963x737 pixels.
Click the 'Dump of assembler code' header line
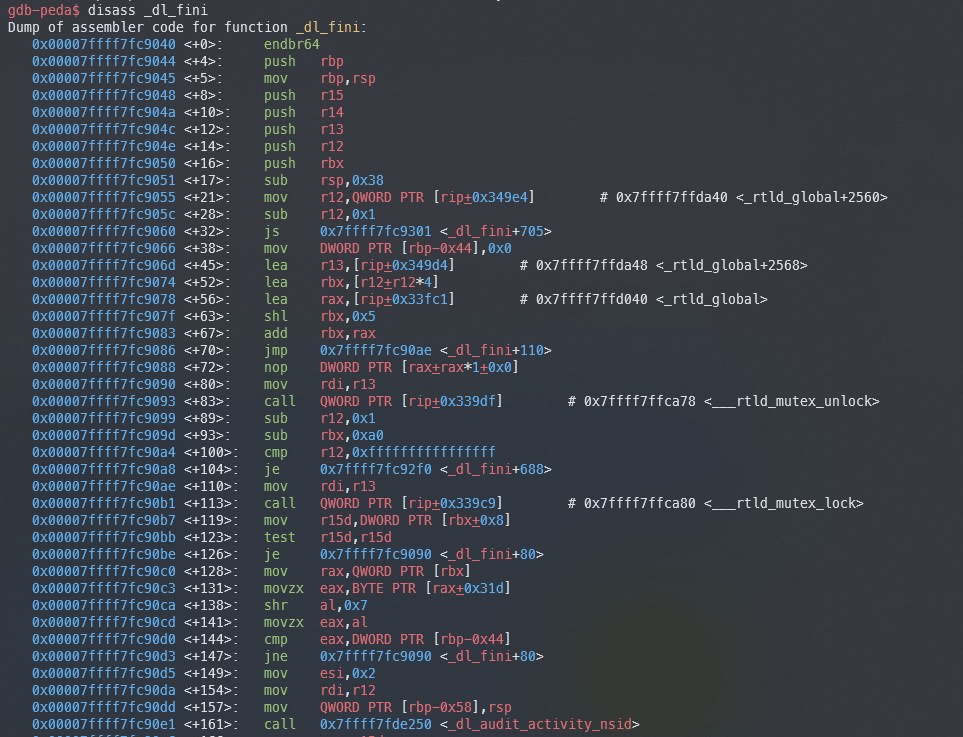click(187, 27)
